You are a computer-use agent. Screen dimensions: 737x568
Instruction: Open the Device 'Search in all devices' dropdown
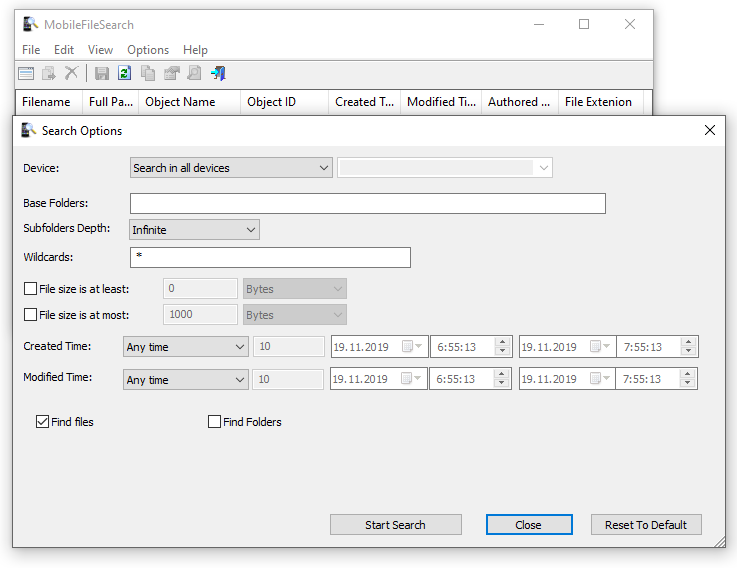click(x=231, y=168)
